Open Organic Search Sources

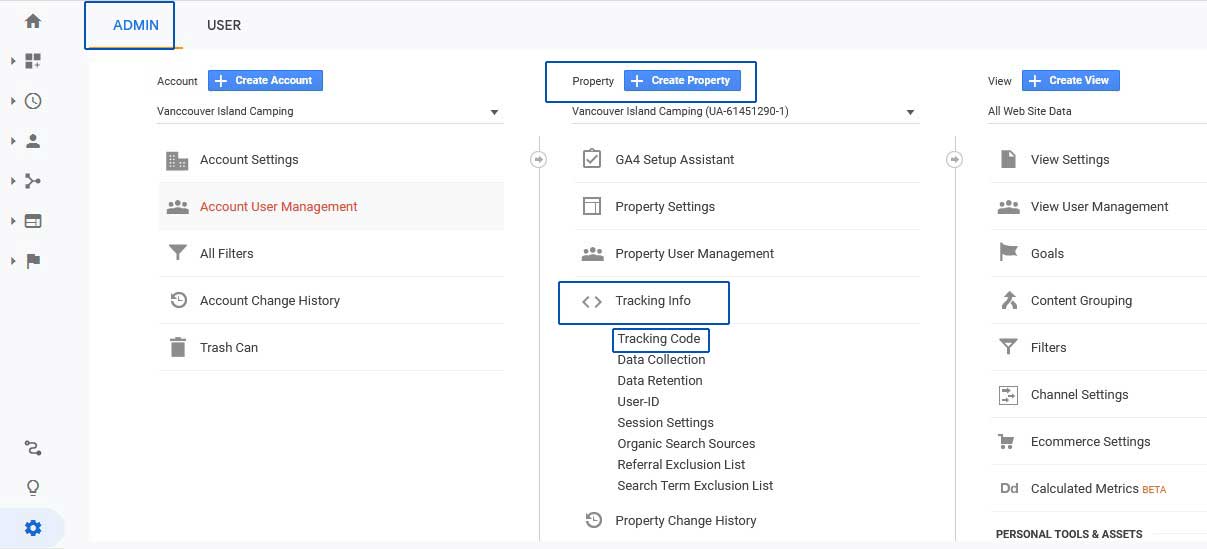(x=686, y=444)
